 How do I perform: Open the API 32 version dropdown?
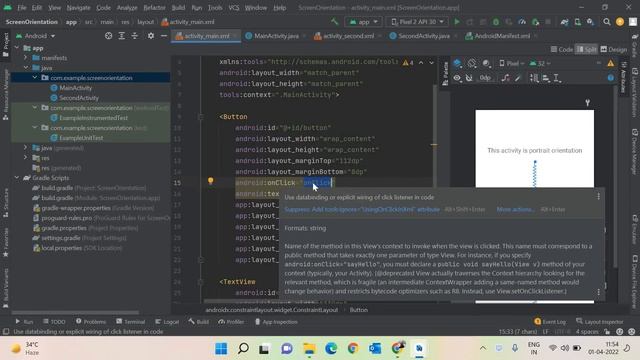pos(540,63)
